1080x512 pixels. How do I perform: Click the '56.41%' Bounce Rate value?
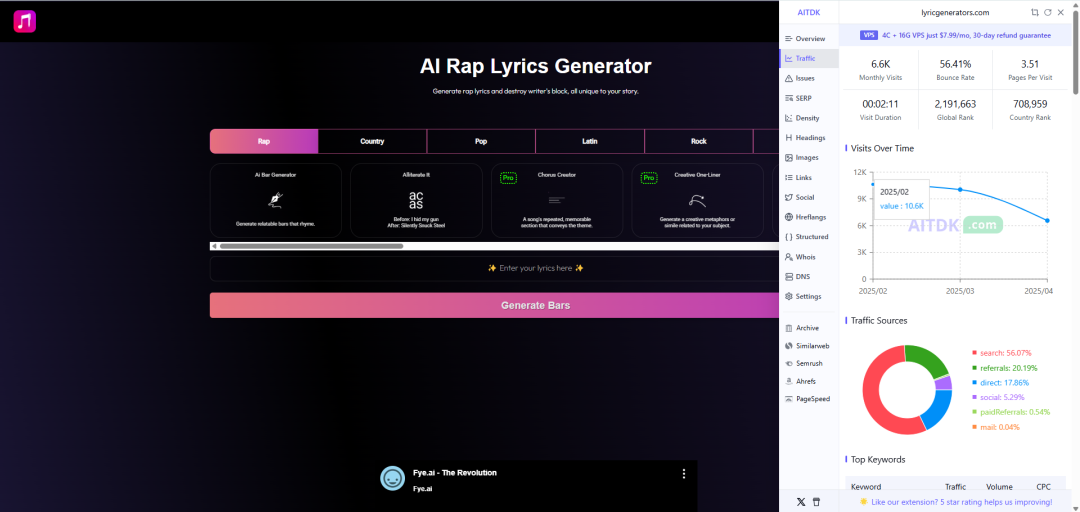coord(955,63)
